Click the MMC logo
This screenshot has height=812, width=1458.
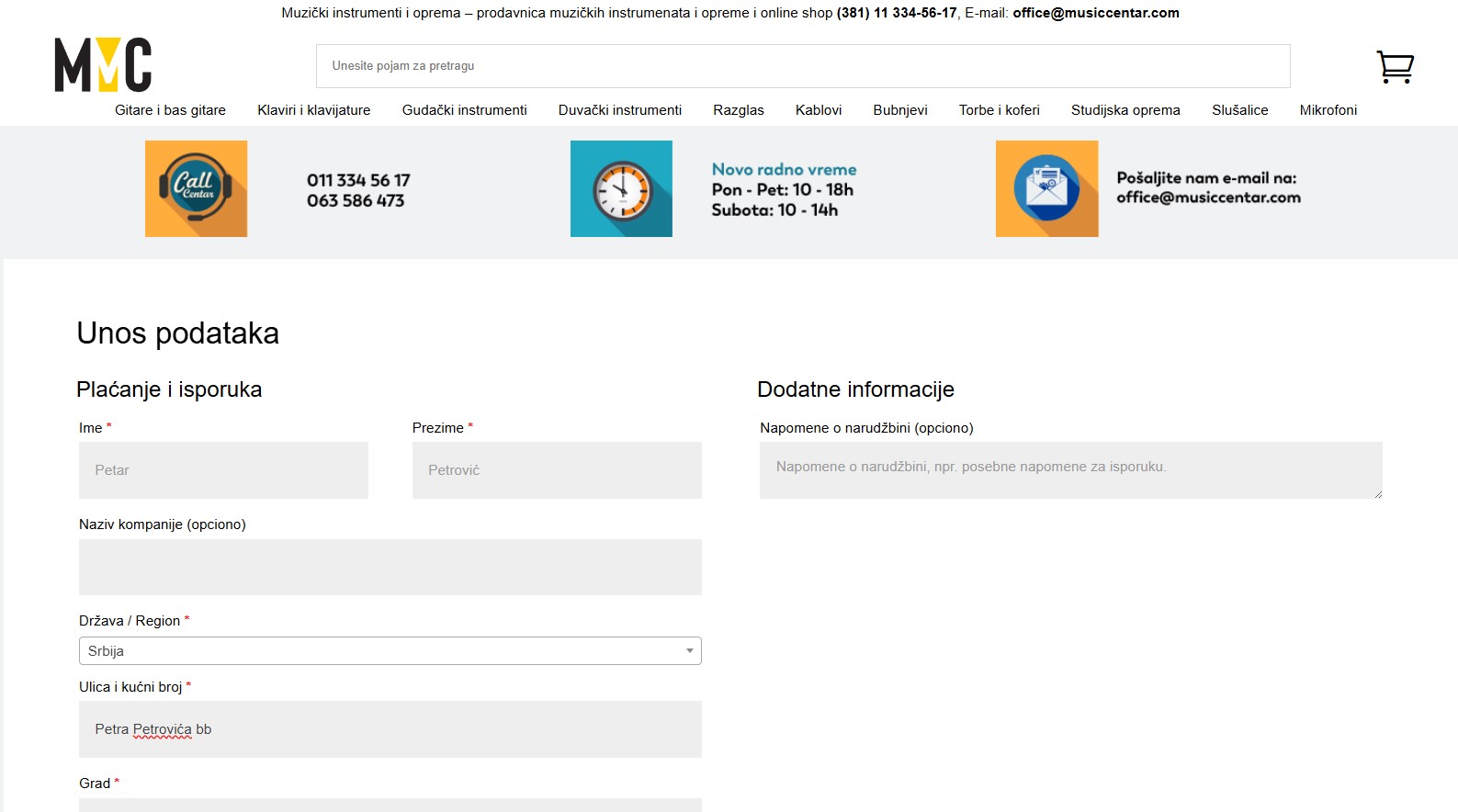tap(103, 65)
